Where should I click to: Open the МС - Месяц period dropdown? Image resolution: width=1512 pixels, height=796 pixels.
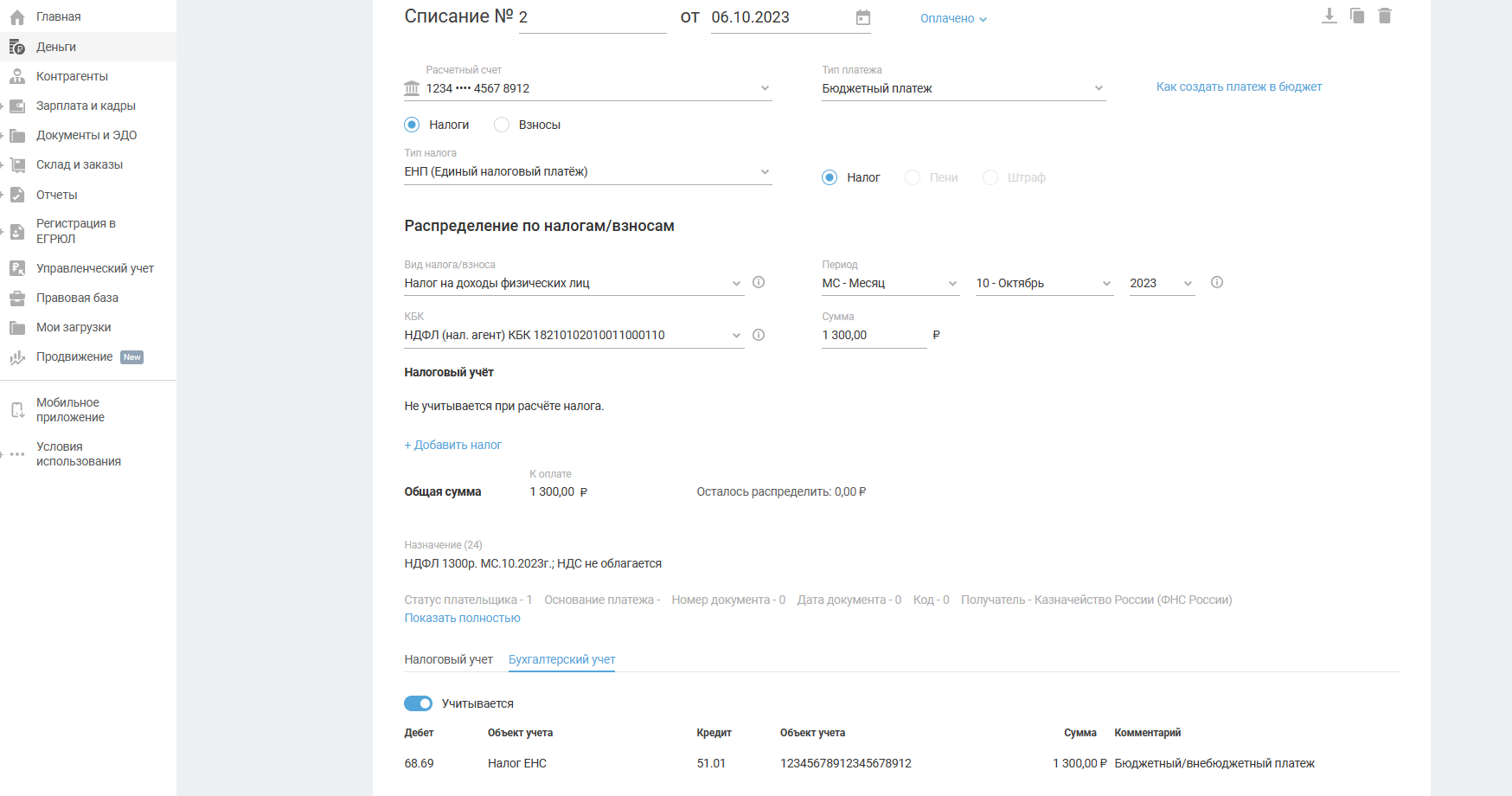click(891, 283)
